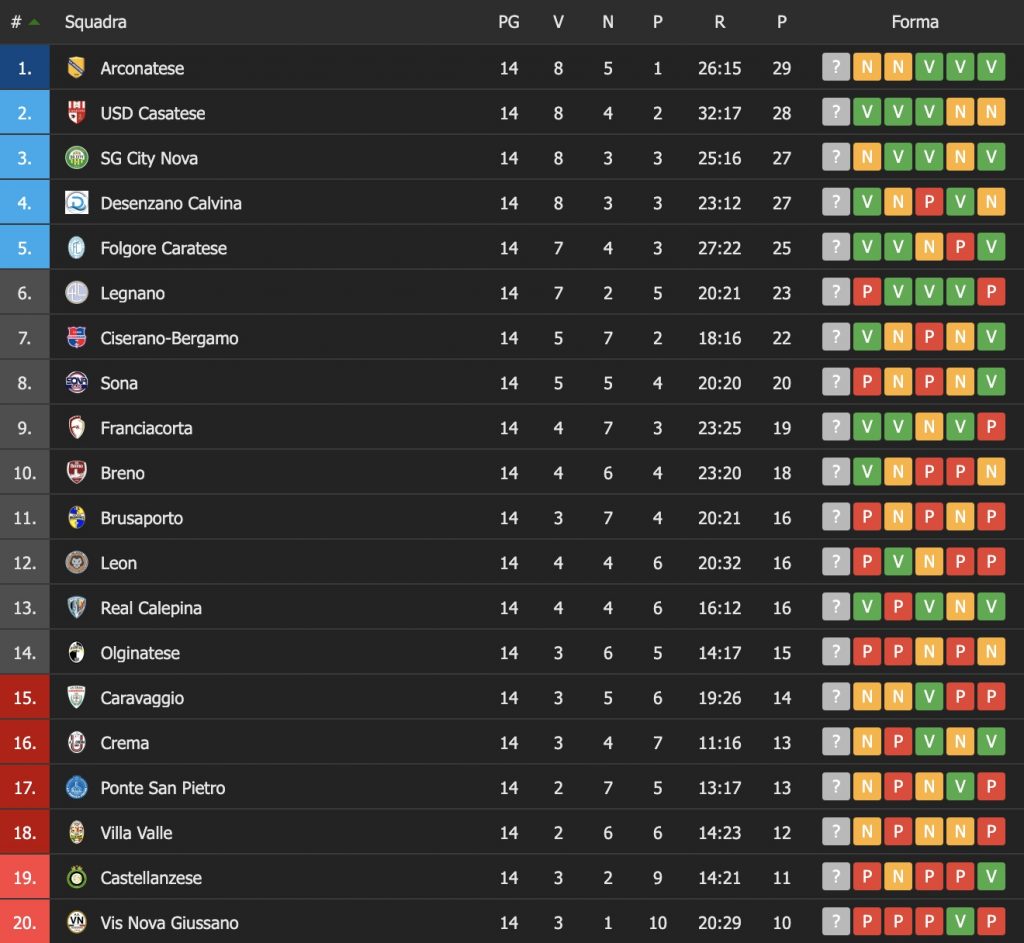Open the Legnano team page link
The image size is (1024, 943).
point(132,293)
